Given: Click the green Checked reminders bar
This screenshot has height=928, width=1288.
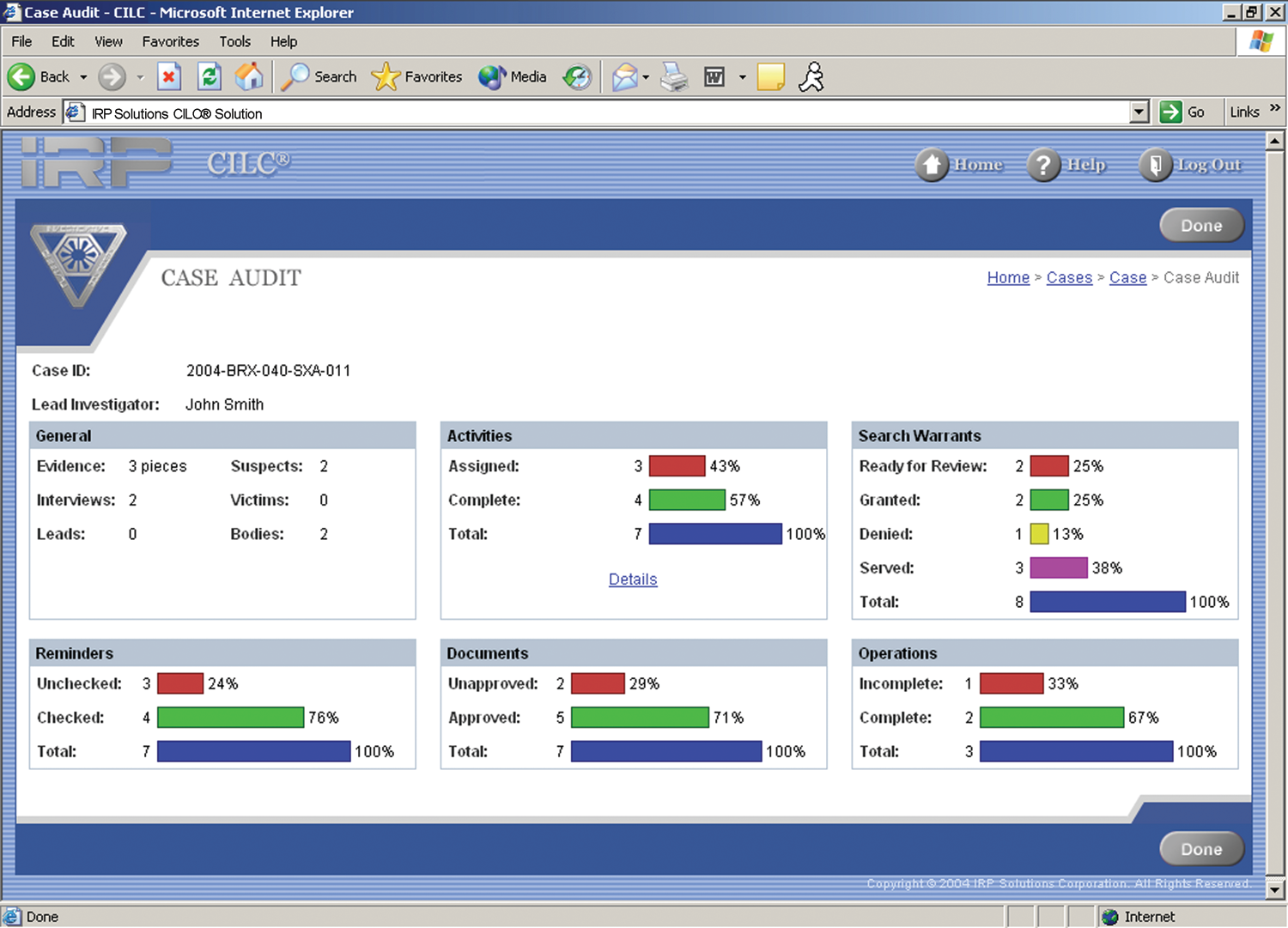Looking at the screenshot, I should click(230, 718).
